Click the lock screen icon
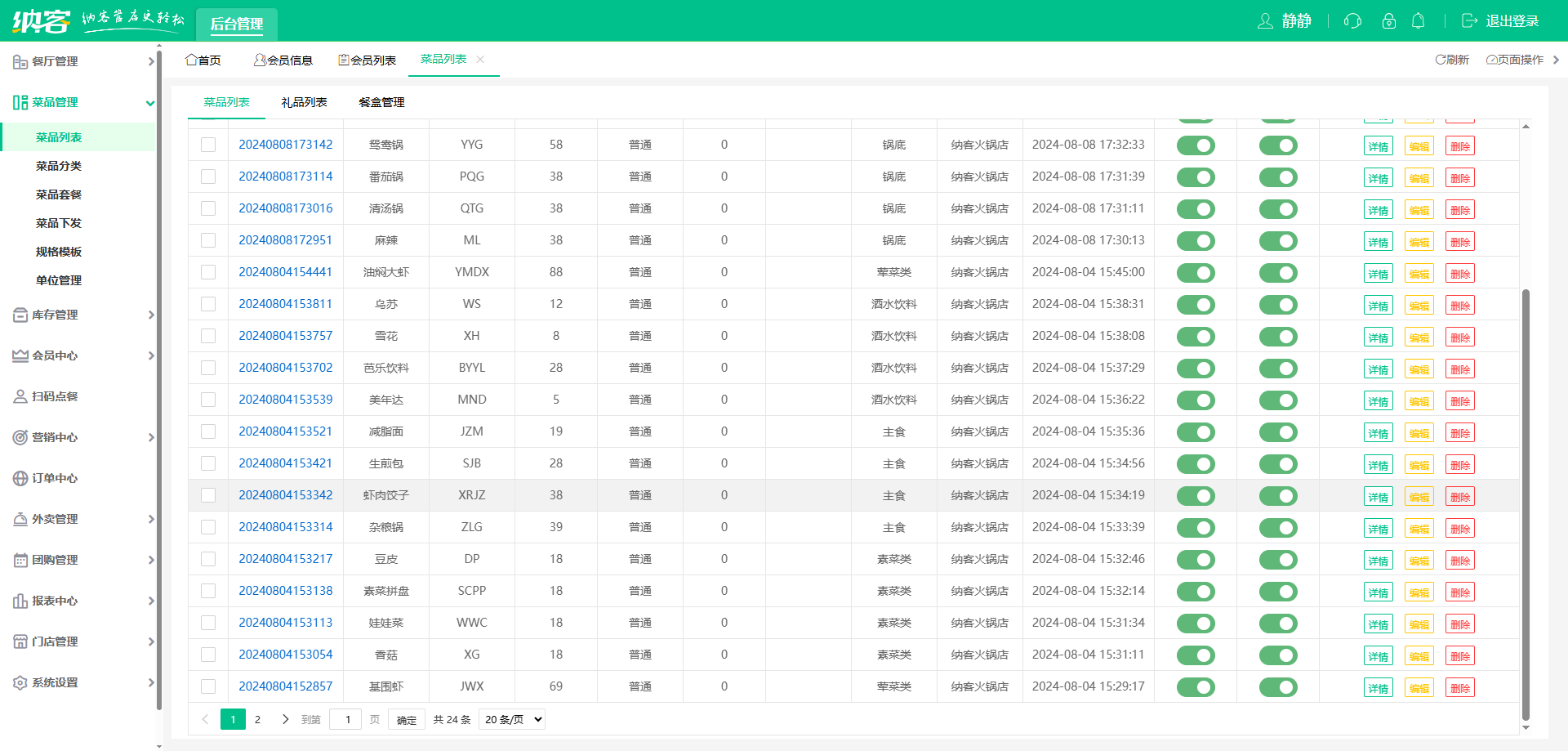The height and width of the screenshot is (751, 1568). click(x=1388, y=21)
